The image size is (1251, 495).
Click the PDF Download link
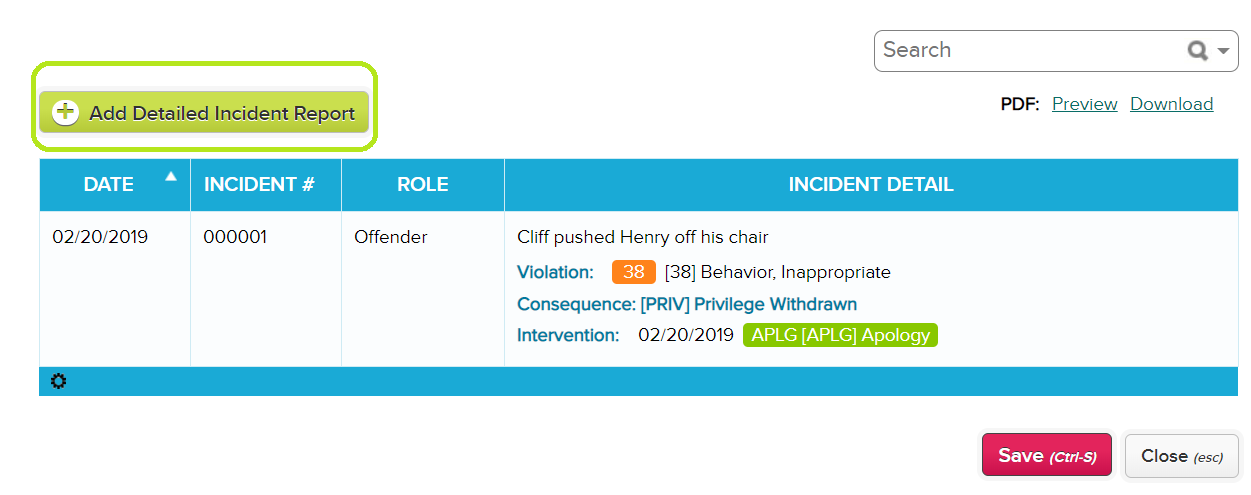[1171, 104]
